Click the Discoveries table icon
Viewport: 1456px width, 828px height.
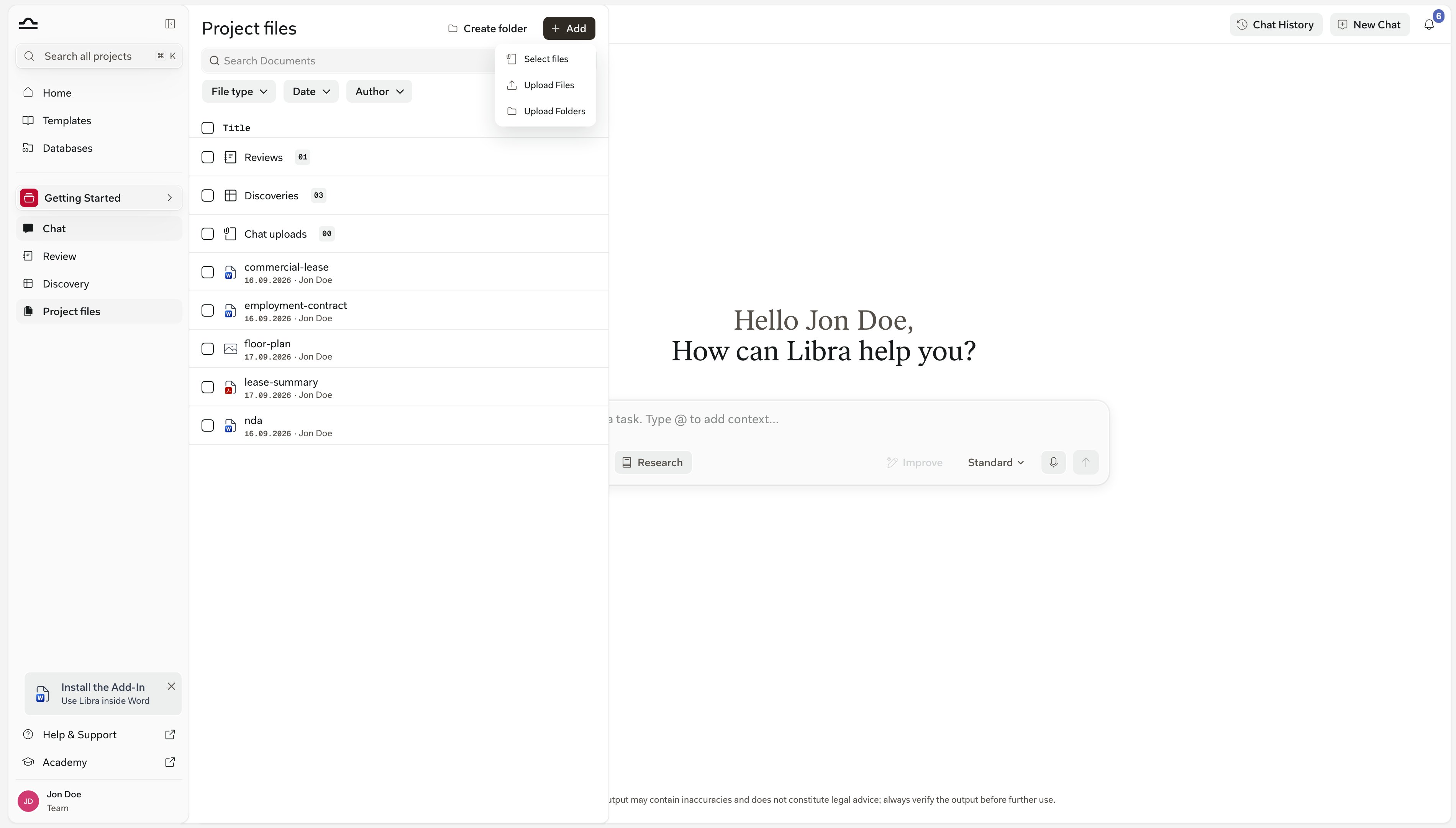[x=230, y=195]
